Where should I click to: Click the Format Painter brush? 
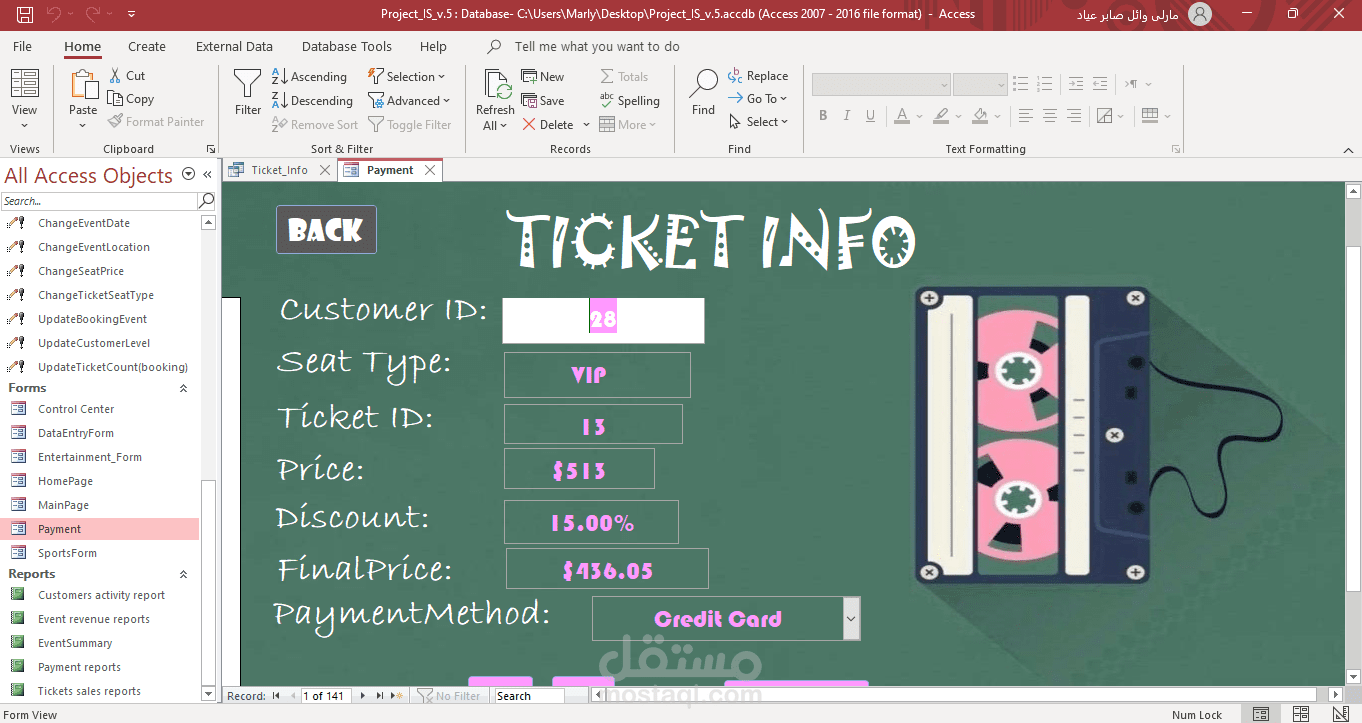(156, 122)
